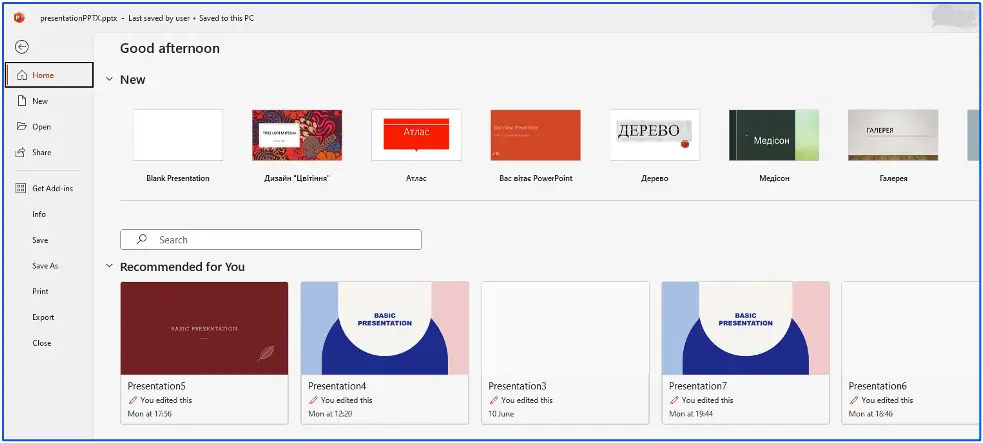Image resolution: width=983 pixels, height=443 pixels.
Task: Collapse the Recommended for You section
Action: pos(109,267)
